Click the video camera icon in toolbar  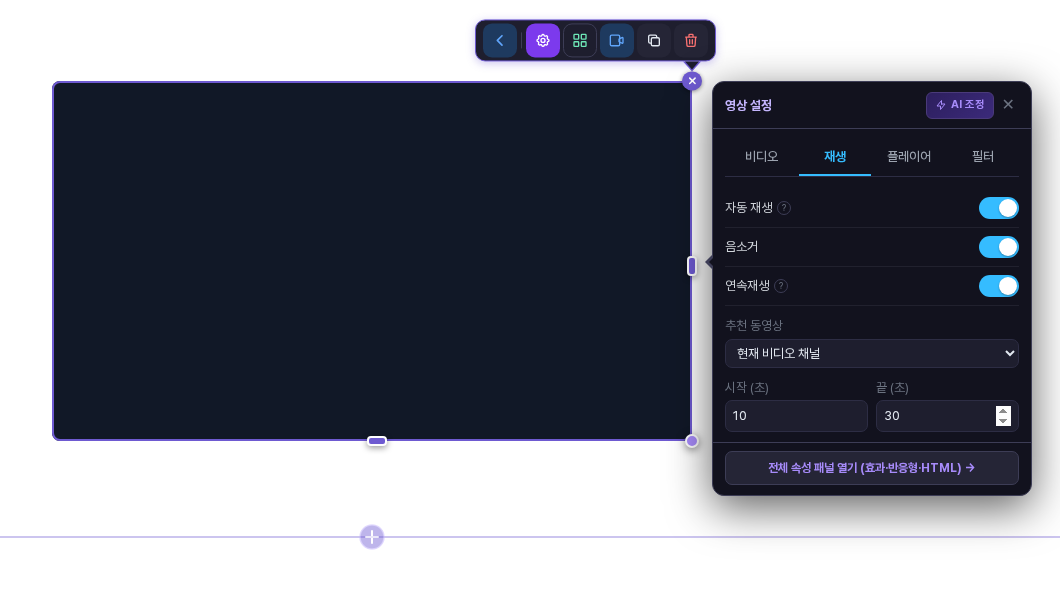pyautogui.click(x=617, y=41)
